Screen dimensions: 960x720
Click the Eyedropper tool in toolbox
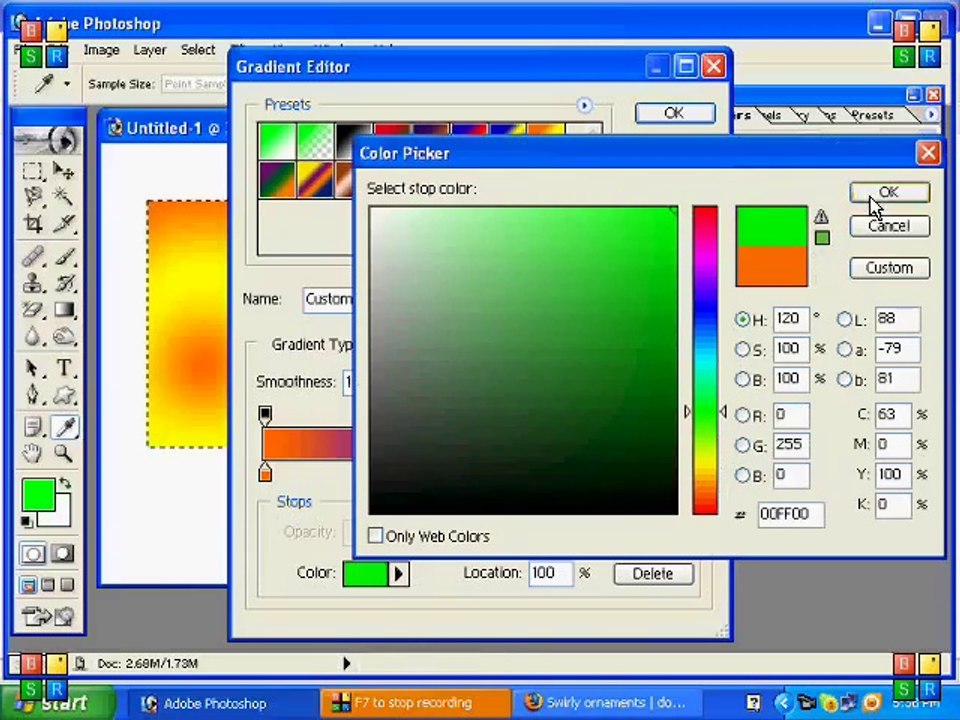pyautogui.click(x=65, y=427)
